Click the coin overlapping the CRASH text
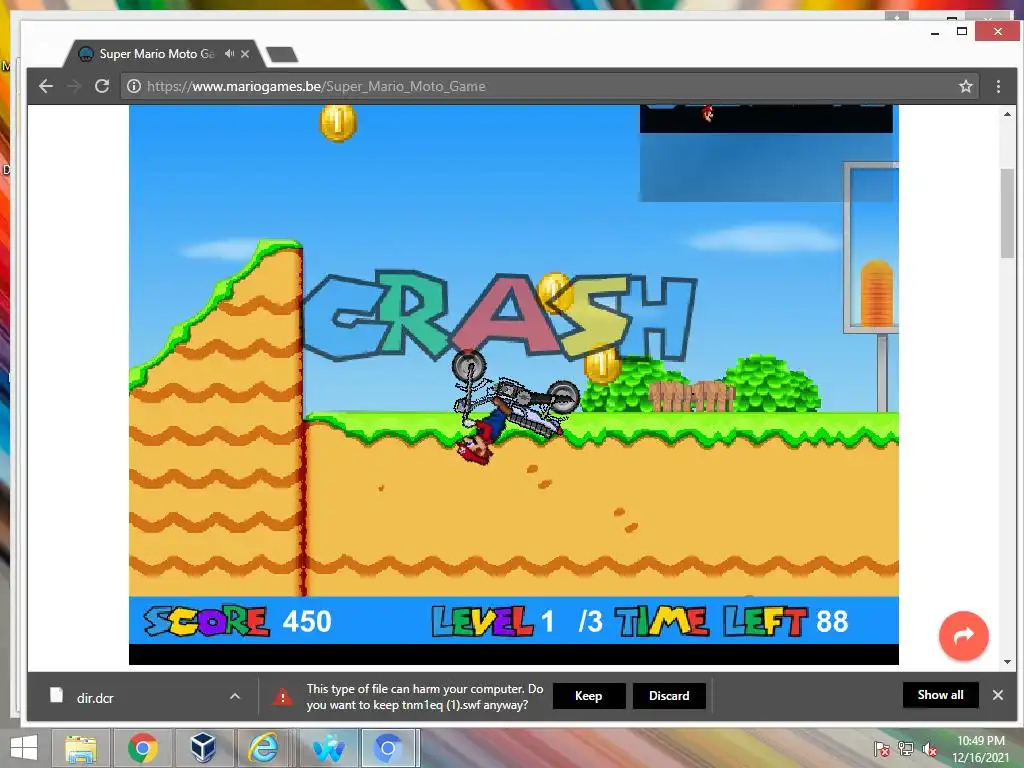Viewport: 1024px width, 768px height. (x=555, y=293)
